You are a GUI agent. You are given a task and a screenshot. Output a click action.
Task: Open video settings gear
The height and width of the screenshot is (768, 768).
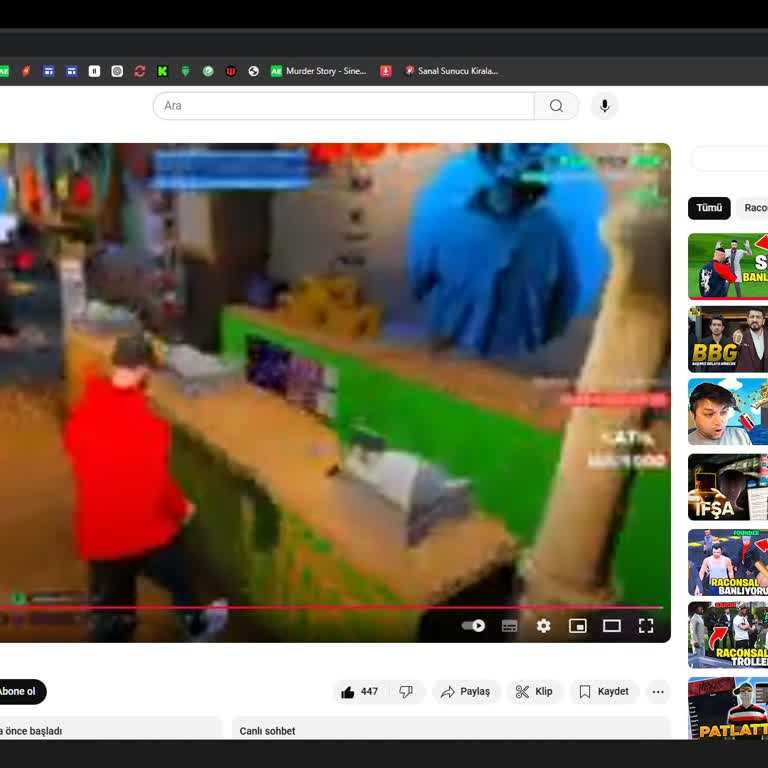point(543,625)
